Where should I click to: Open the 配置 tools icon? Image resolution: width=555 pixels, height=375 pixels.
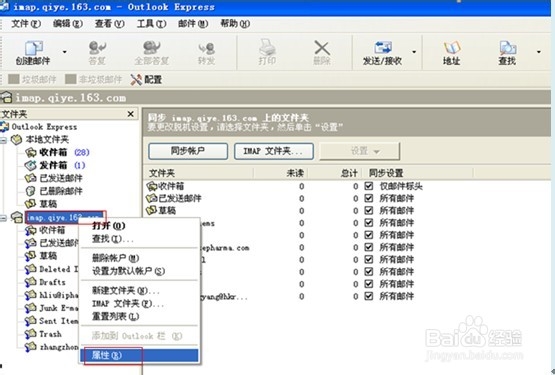click(146, 79)
